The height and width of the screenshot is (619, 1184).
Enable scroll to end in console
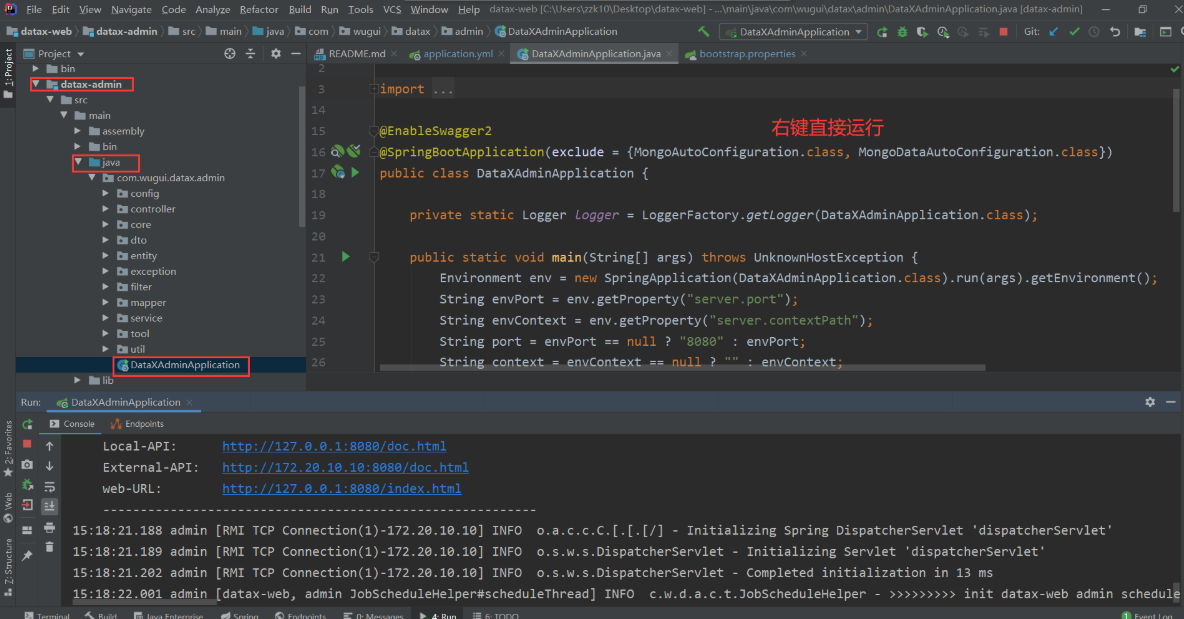[x=49, y=506]
